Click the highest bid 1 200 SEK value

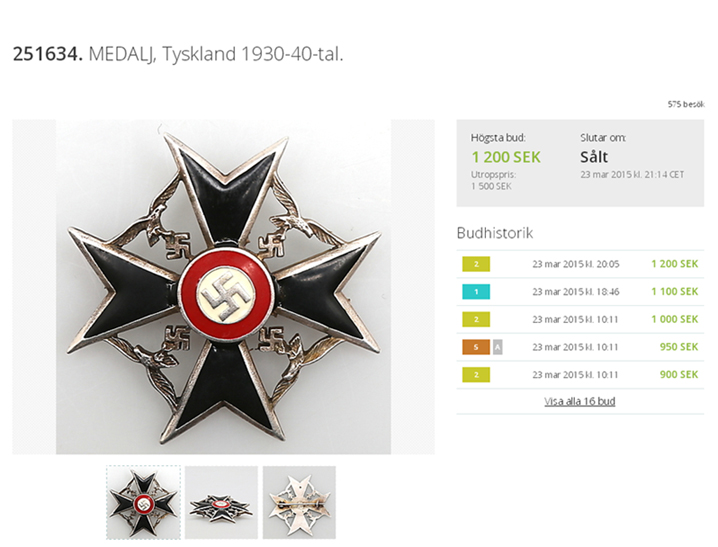click(506, 157)
